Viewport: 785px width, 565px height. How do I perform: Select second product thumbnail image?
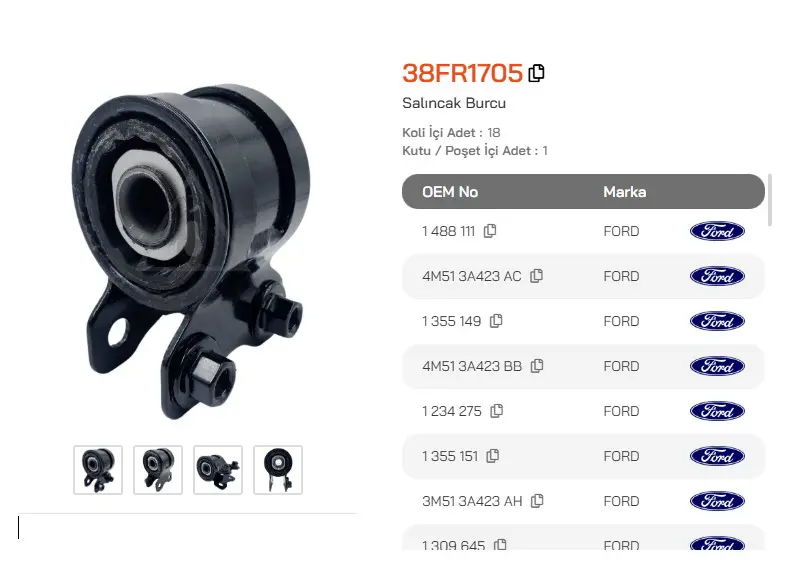pos(158,470)
